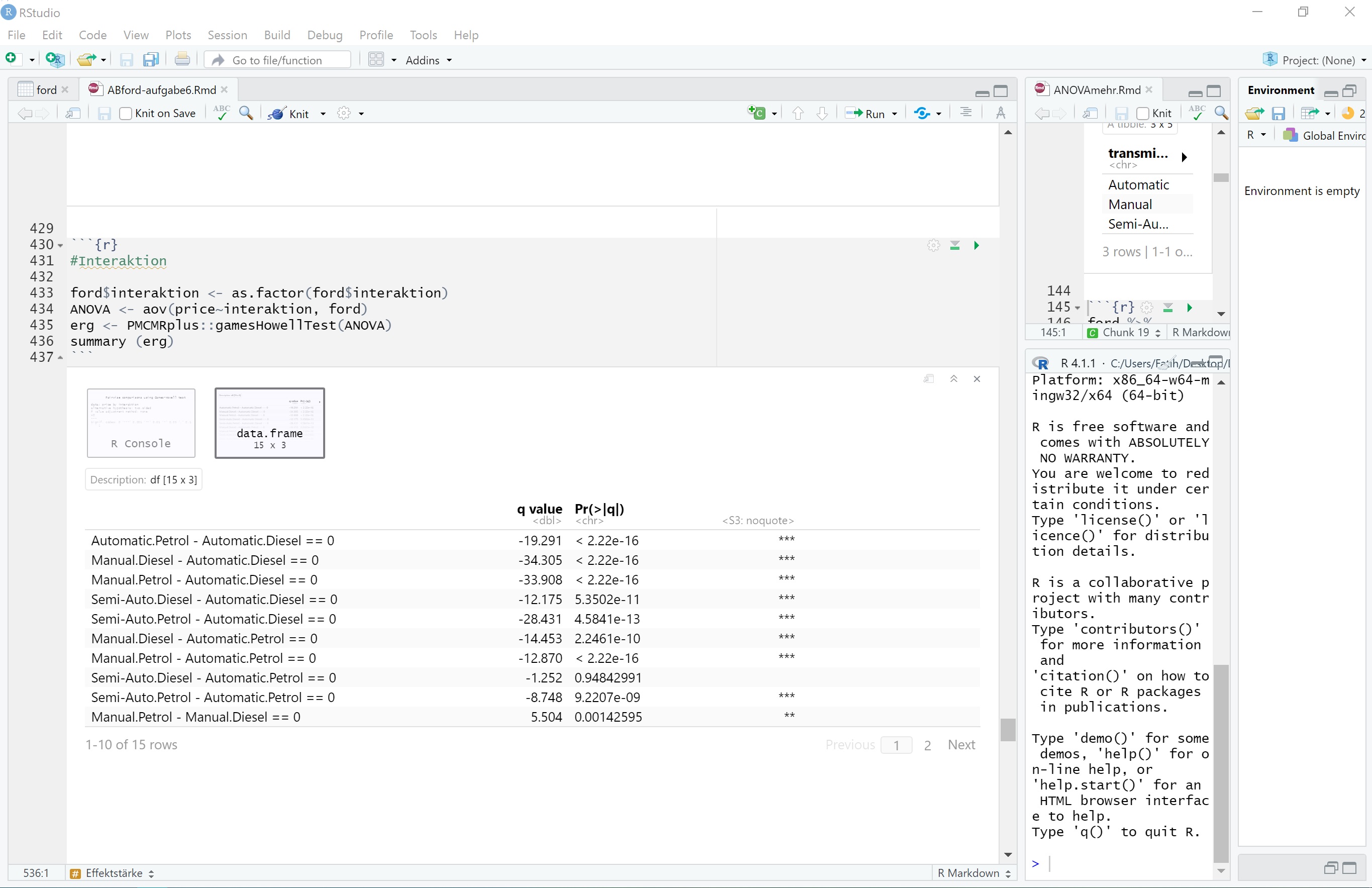The image size is (1372, 888).
Task: Open the Effektstärke section navigator
Action: 113,873
